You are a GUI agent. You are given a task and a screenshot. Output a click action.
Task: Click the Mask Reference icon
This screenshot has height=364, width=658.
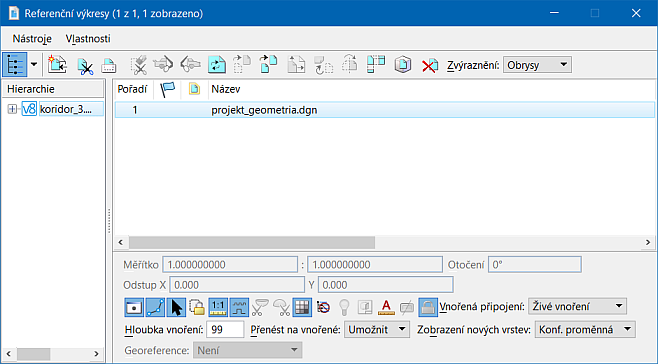(109, 65)
